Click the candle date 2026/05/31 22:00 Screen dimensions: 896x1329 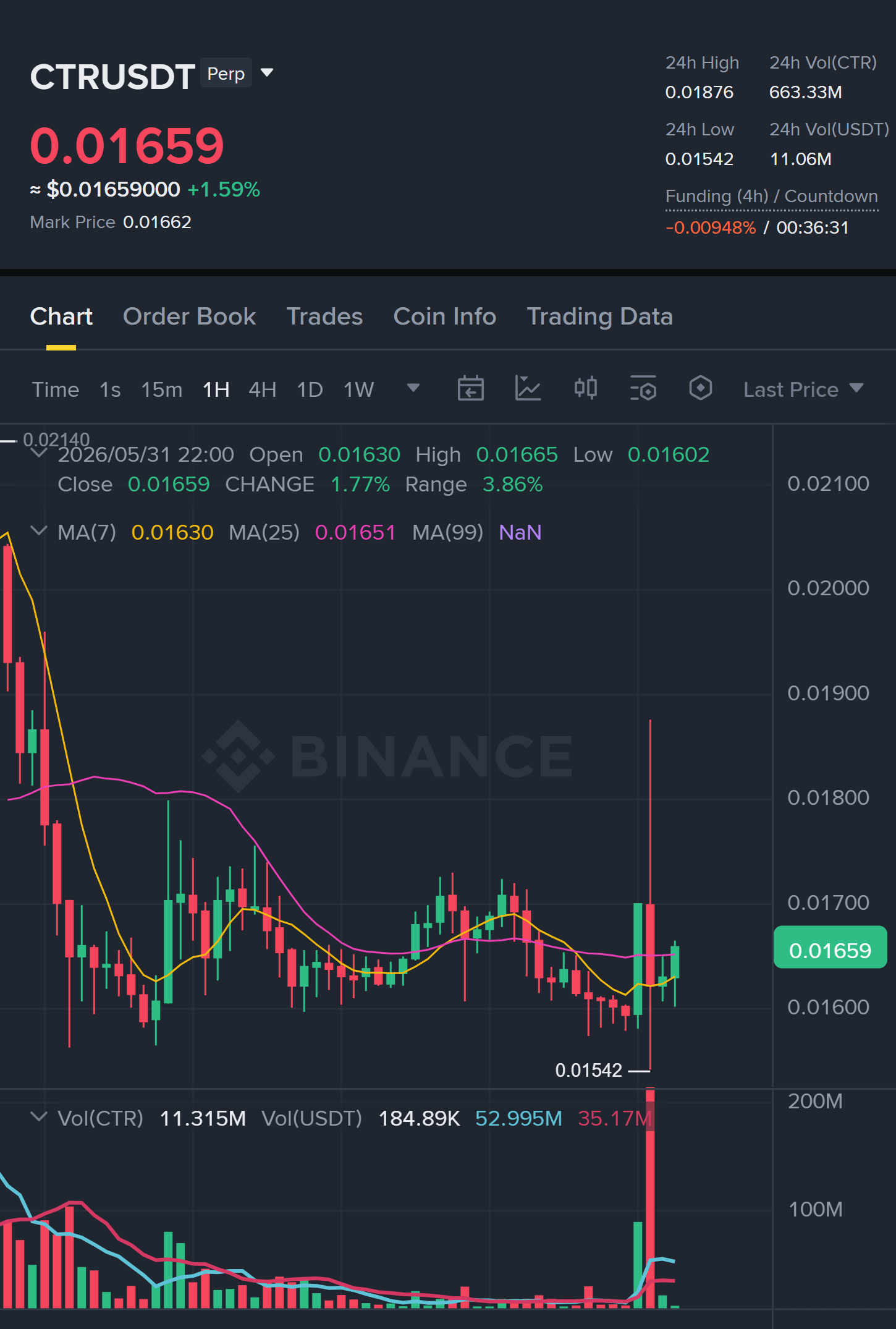(x=146, y=454)
